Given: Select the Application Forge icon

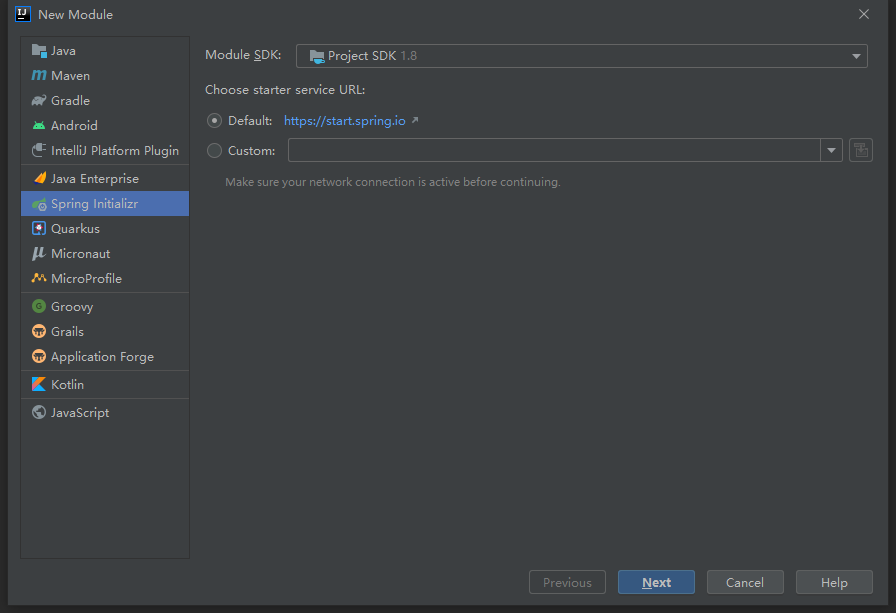Looking at the screenshot, I should tap(38, 356).
